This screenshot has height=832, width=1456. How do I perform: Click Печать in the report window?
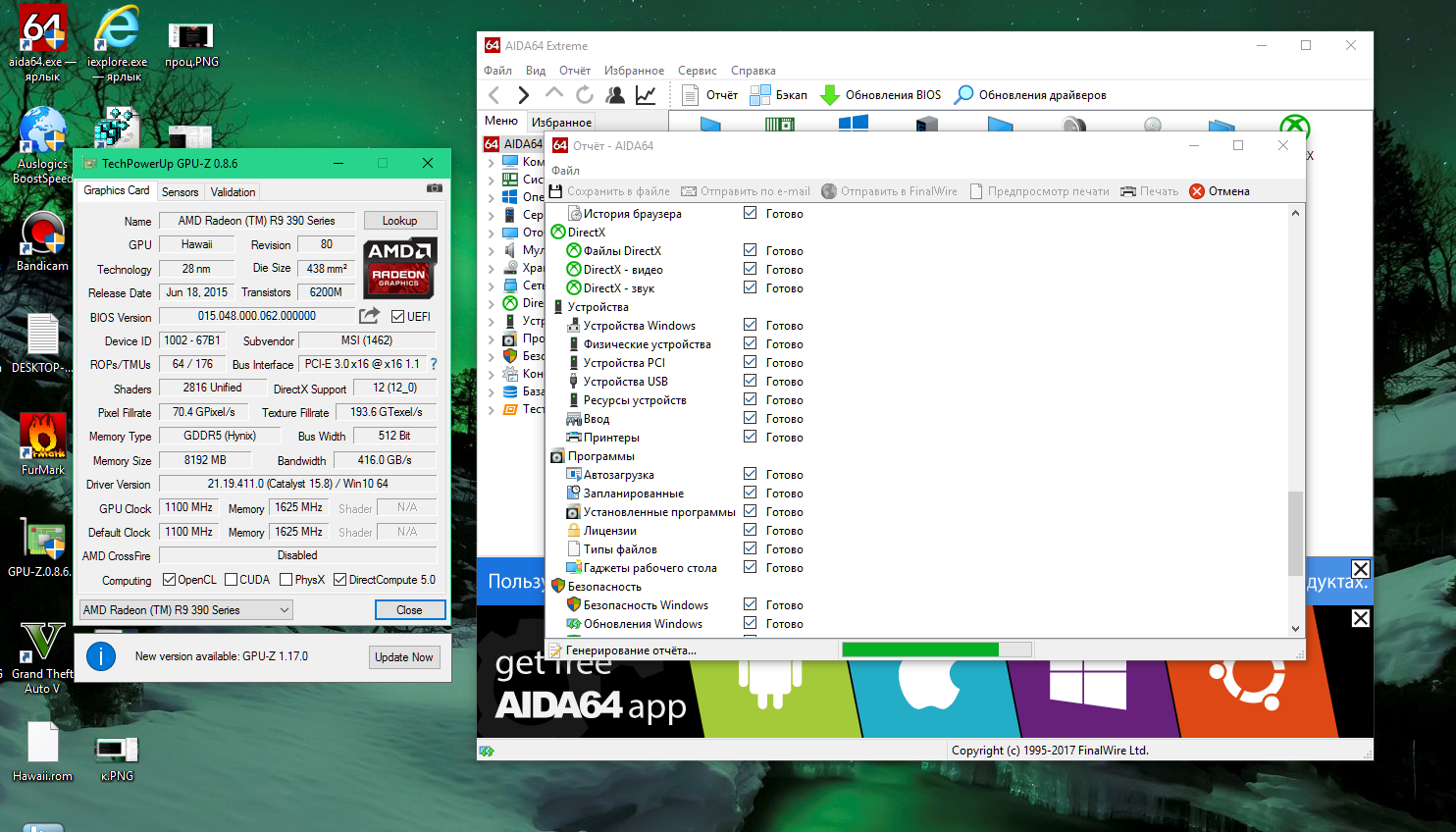[x=1150, y=191]
